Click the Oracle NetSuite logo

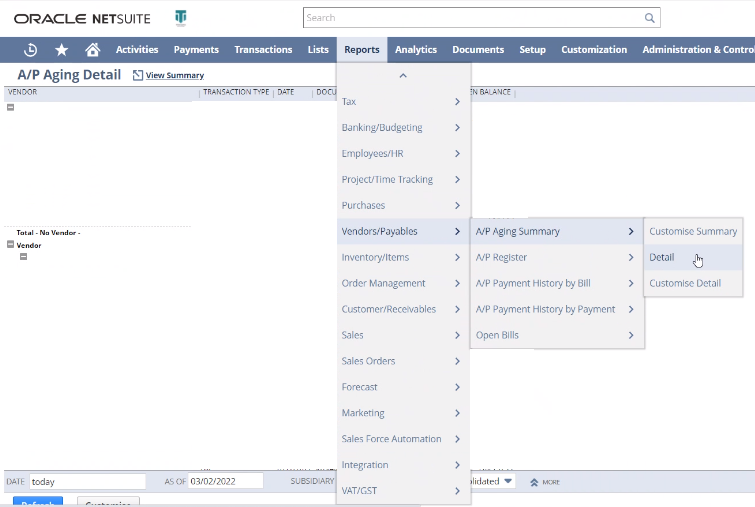pyautogui.click(x=82, y=19)
